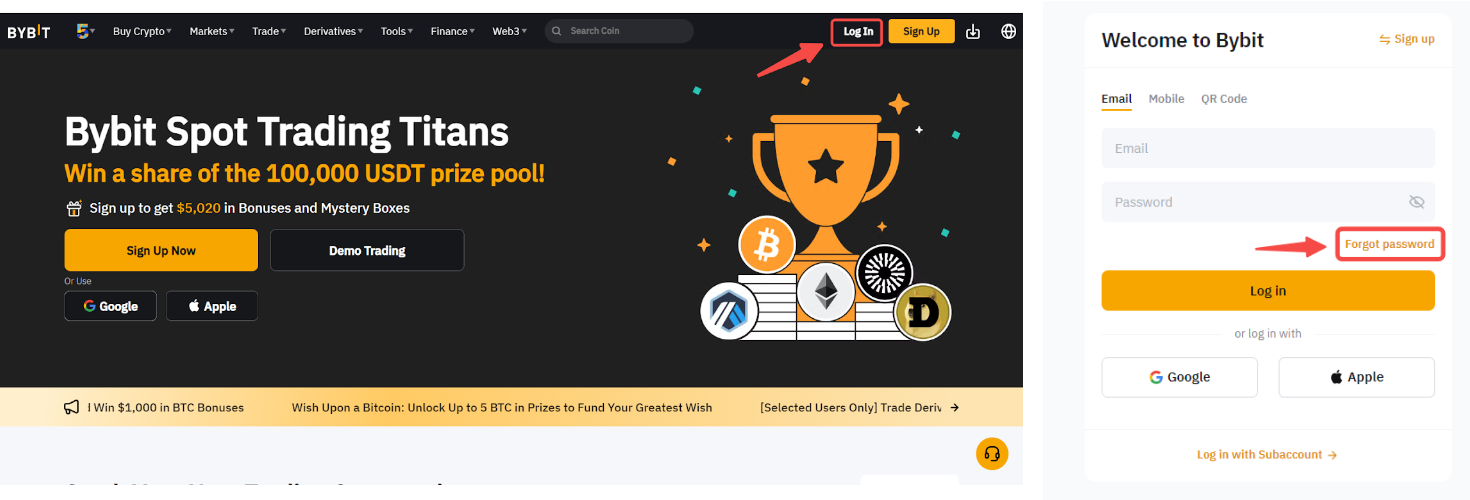Click the Email input field

coord(1268,148)
